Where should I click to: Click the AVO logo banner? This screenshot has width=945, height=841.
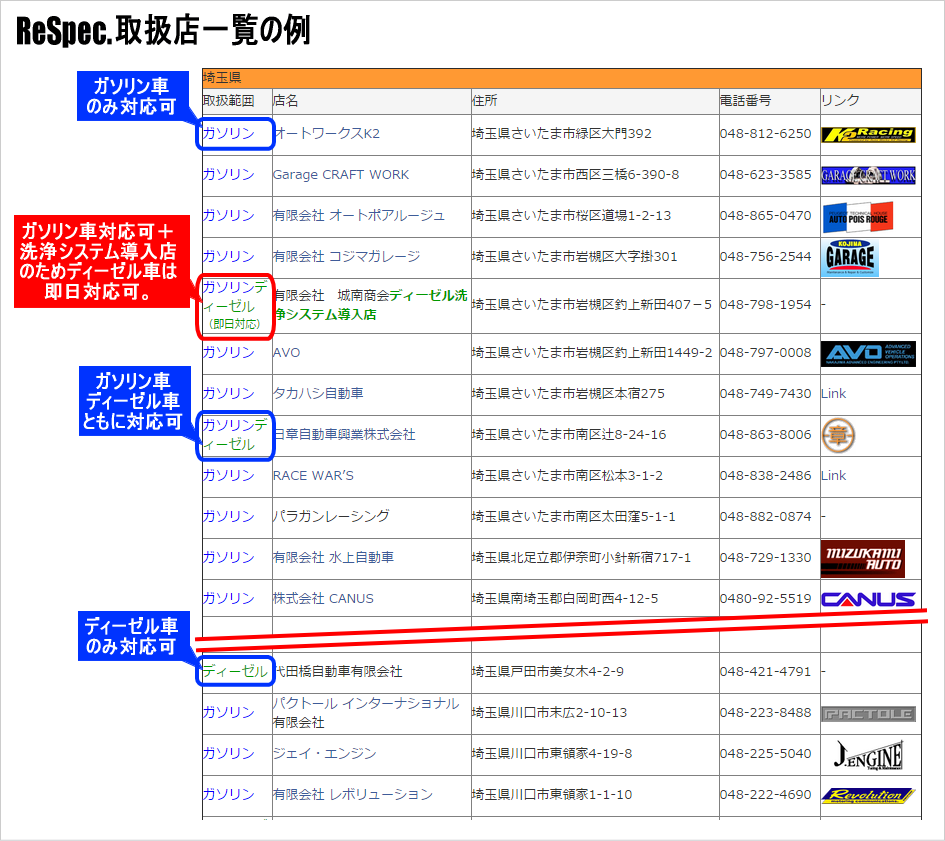coord(867,353)
